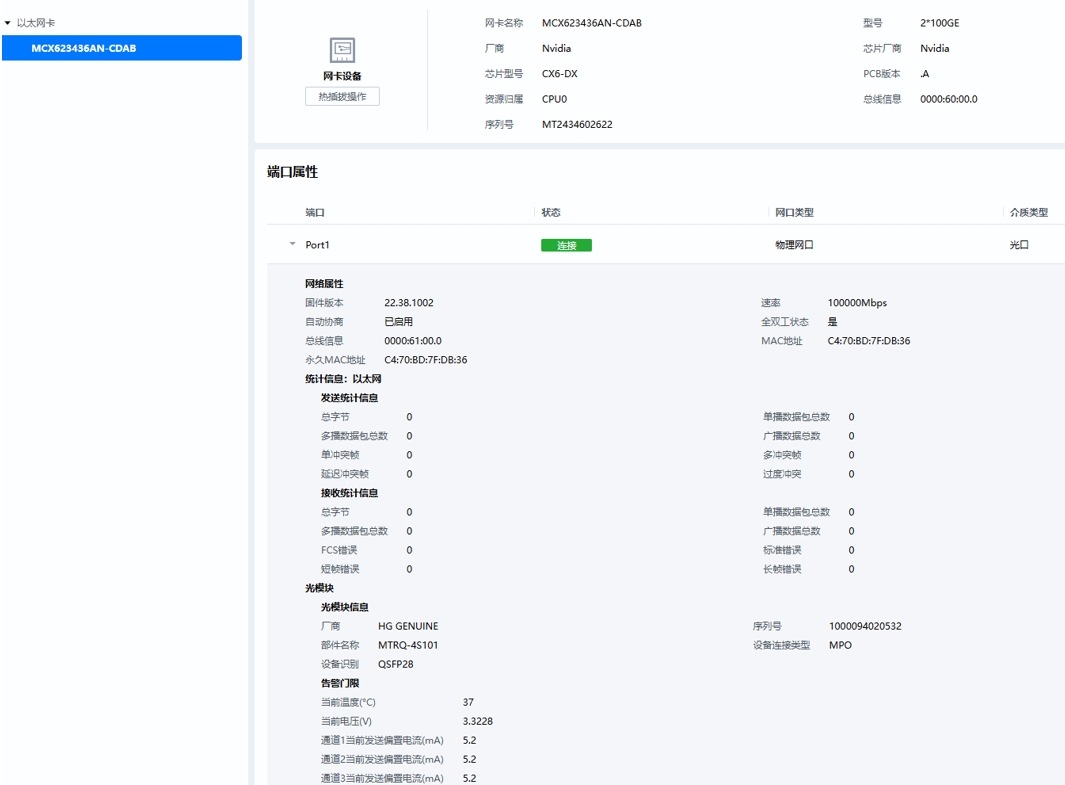Click the 状态 column header
This screenshot has height=785, width=1065.
pos(551,213)
